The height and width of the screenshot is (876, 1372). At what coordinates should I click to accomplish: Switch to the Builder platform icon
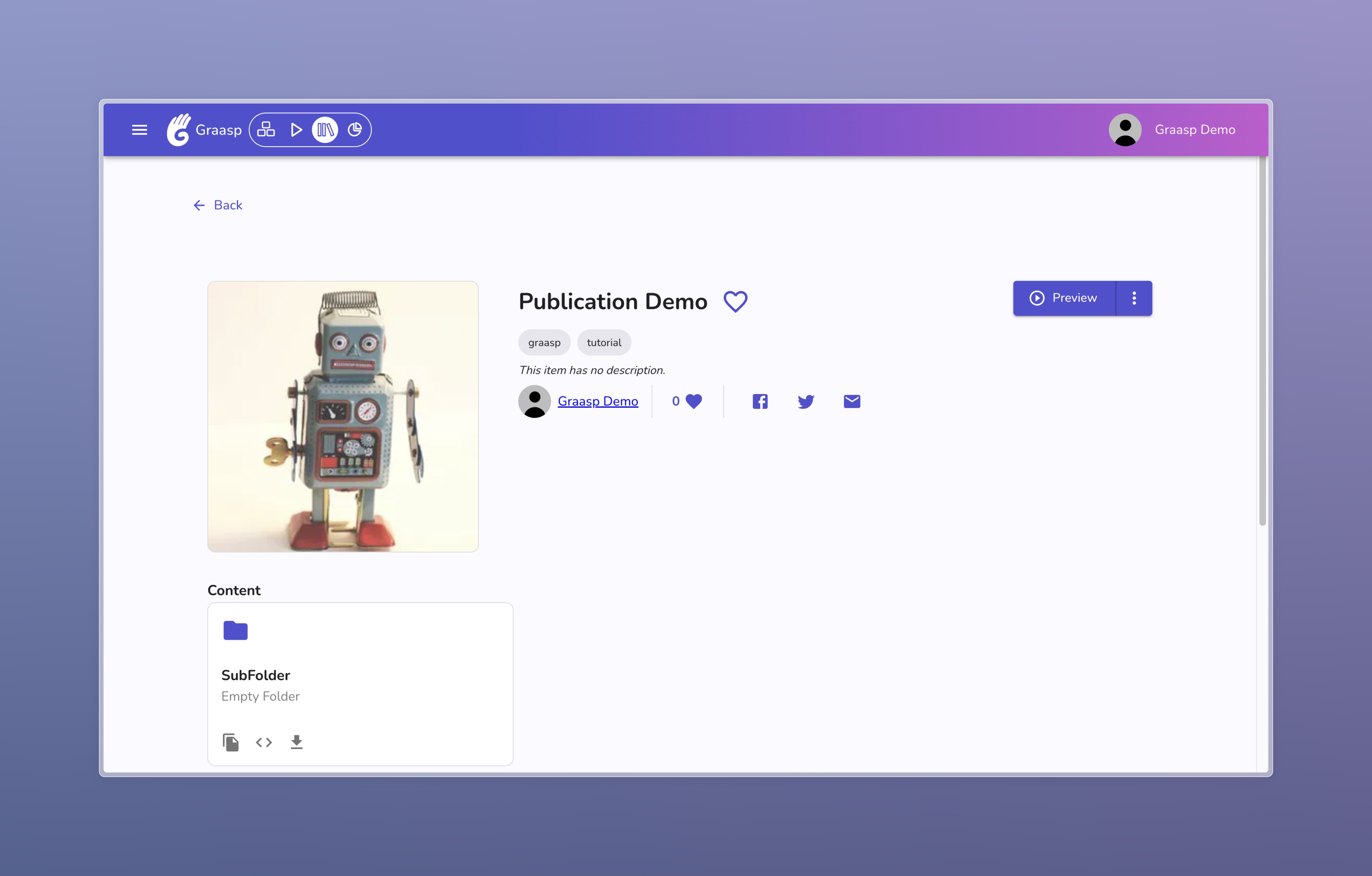tap(266, 130)
